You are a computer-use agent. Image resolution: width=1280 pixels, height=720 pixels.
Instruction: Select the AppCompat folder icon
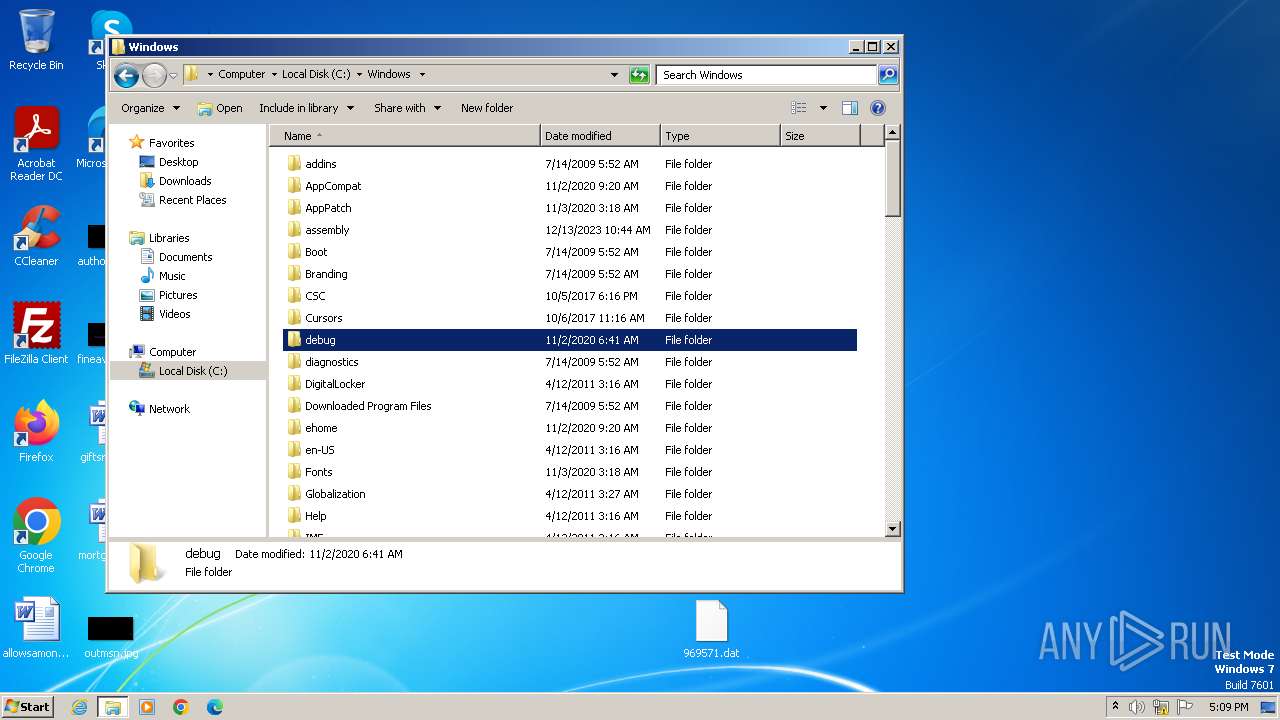click(x=294, y=186)
